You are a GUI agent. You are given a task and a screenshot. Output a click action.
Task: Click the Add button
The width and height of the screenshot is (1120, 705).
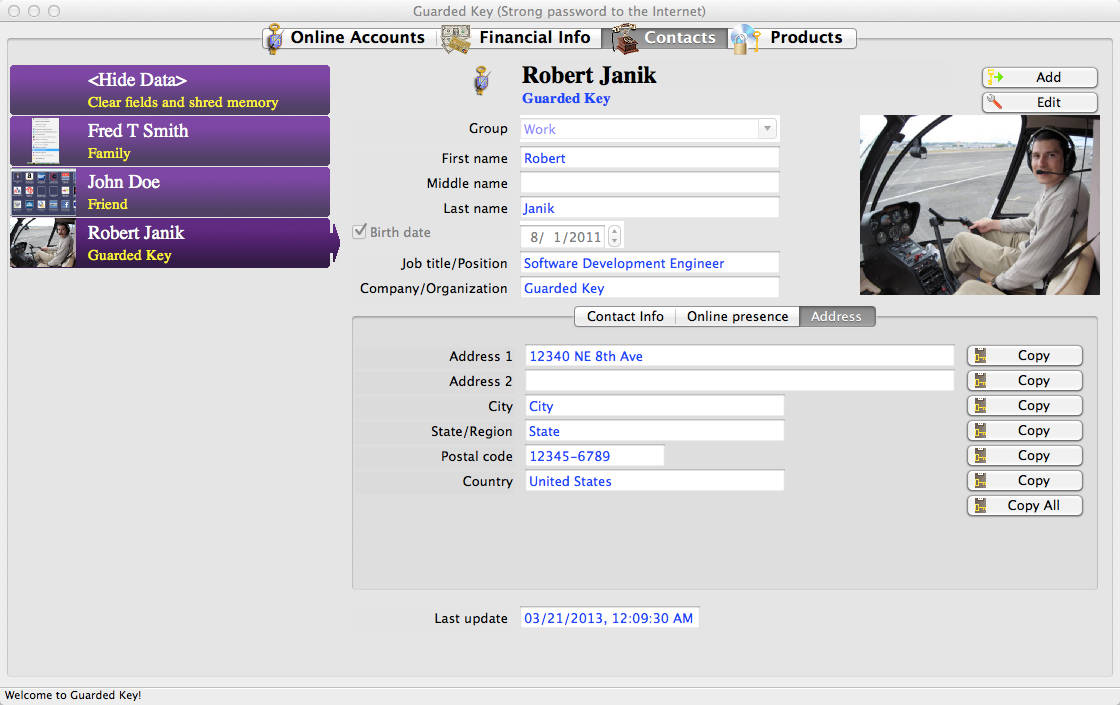pos(1039,77)
